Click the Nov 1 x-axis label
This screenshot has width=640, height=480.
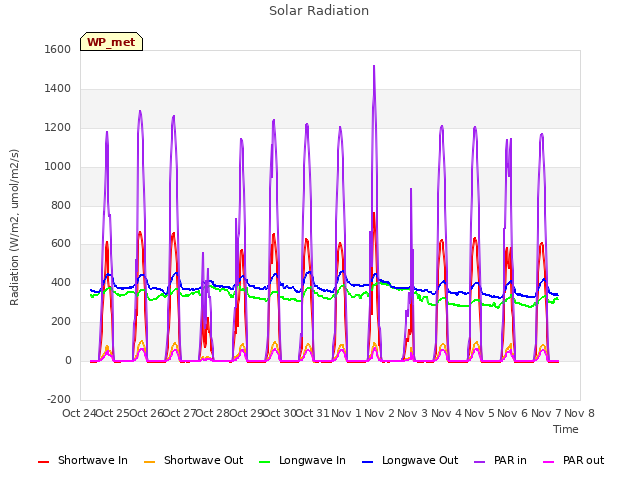coord(346,413)
